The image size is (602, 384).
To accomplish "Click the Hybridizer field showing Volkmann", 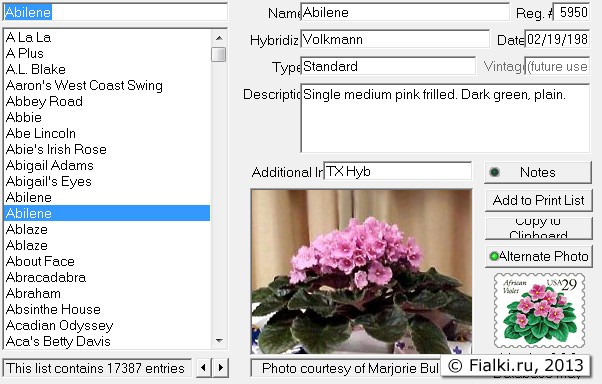I will (x=395, y=40).
